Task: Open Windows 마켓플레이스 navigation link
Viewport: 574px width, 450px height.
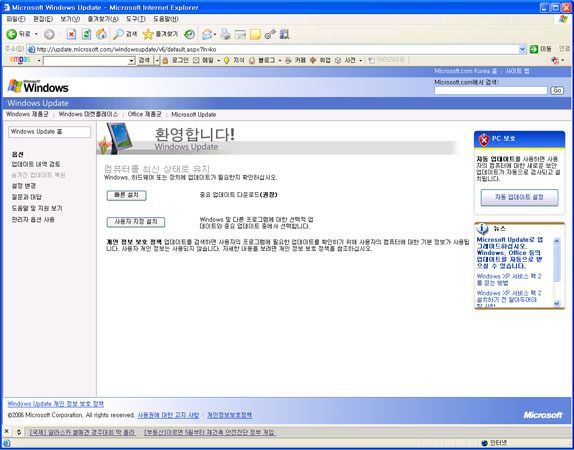Action: tap(88, 114)
